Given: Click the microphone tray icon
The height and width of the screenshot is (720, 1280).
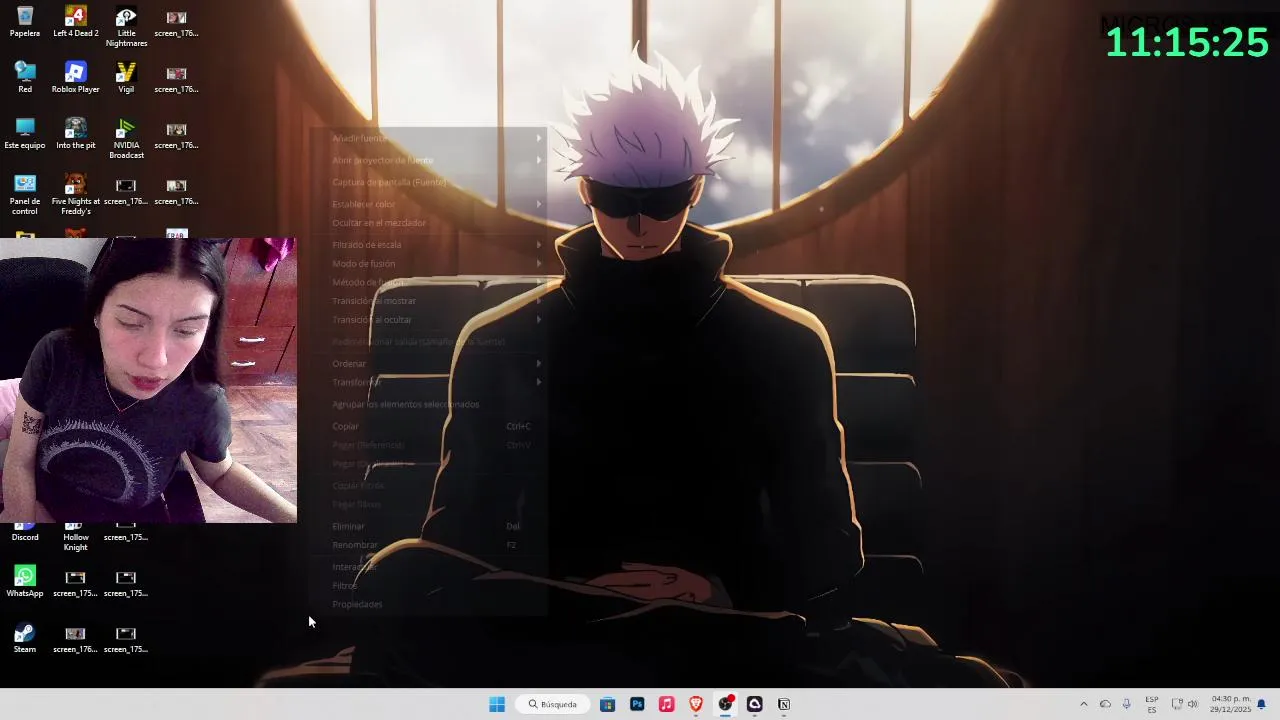Looking at the screenshot, I should [1126, 704].
